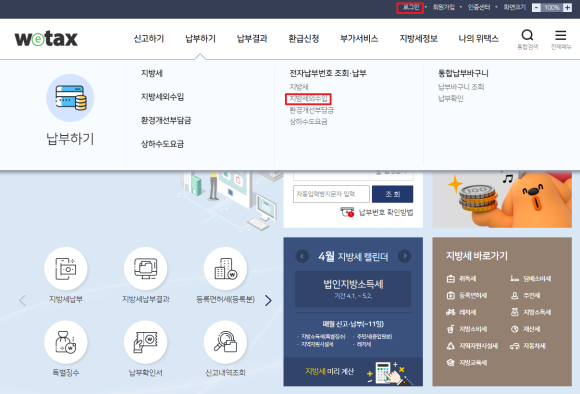Increase screen size with plus button
Image resolution: width=580 pixels, height=394 pixels.
point(567,7)
